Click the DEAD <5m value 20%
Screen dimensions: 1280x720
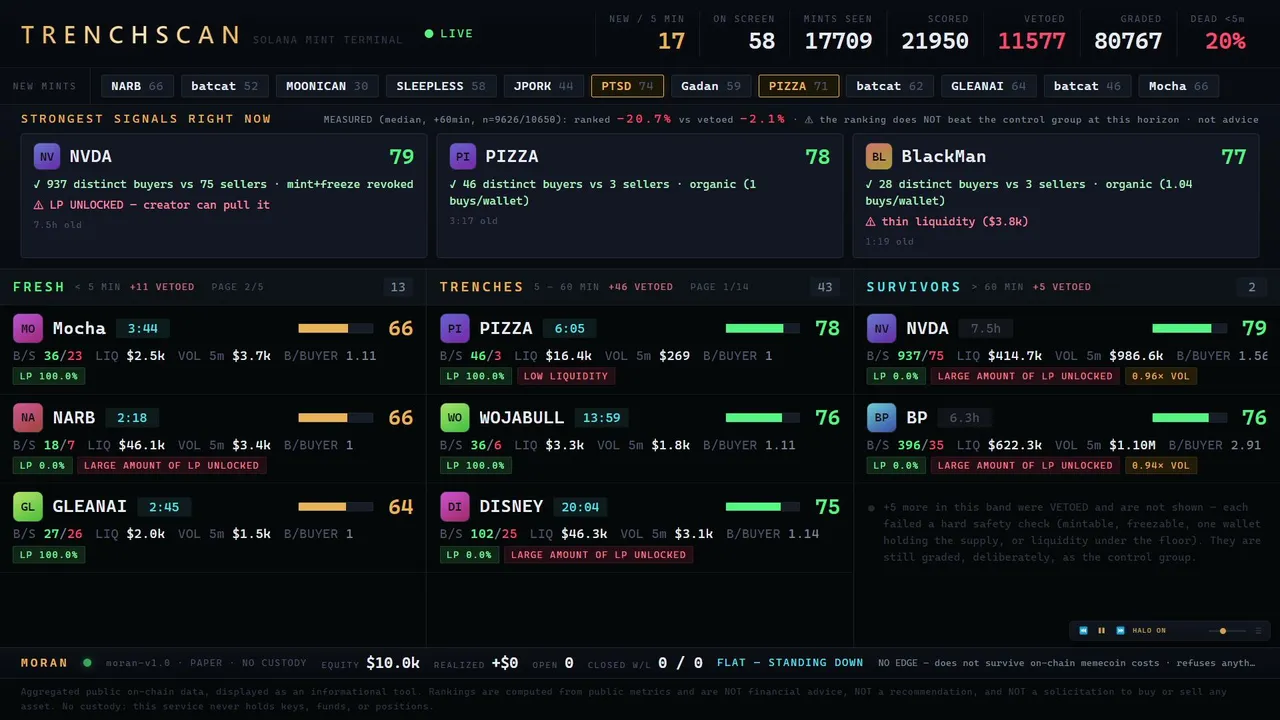click(1225, 41)
